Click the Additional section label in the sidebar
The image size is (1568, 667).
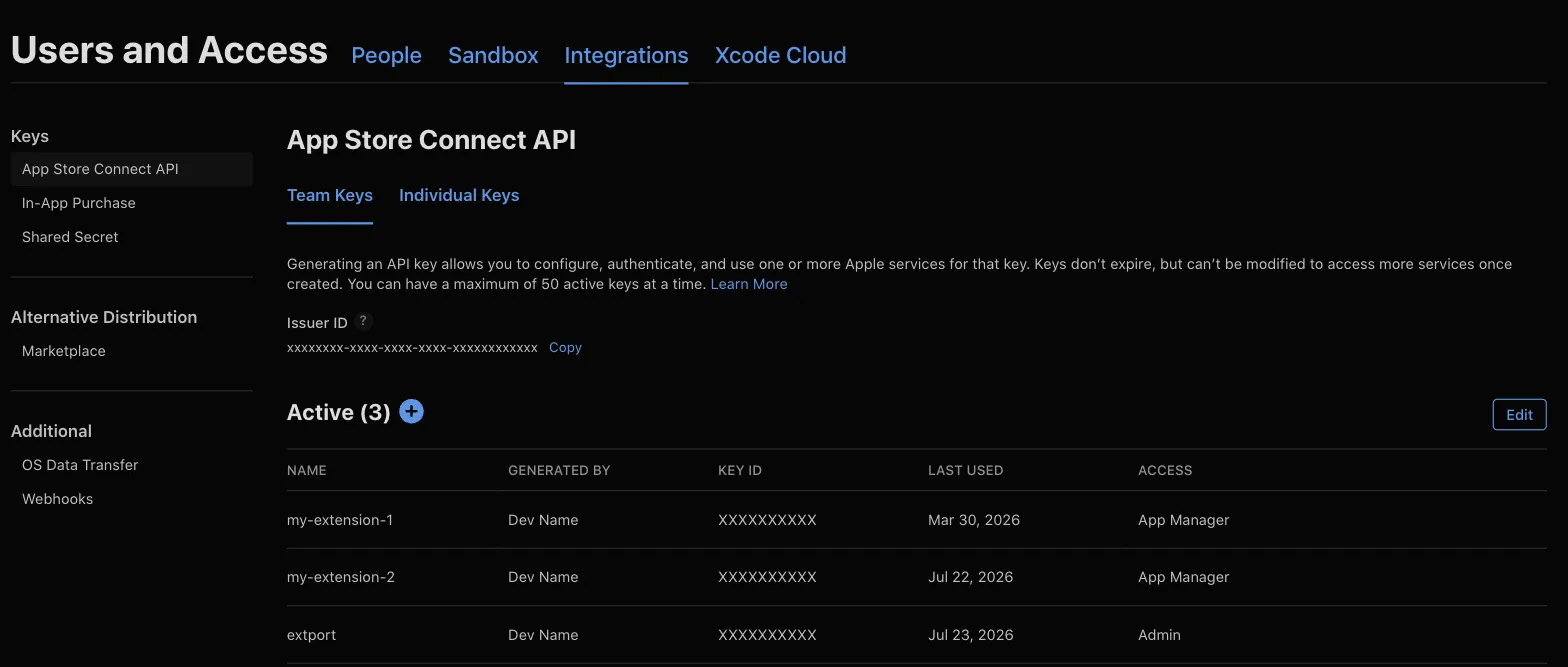click(x=51, y=431)
